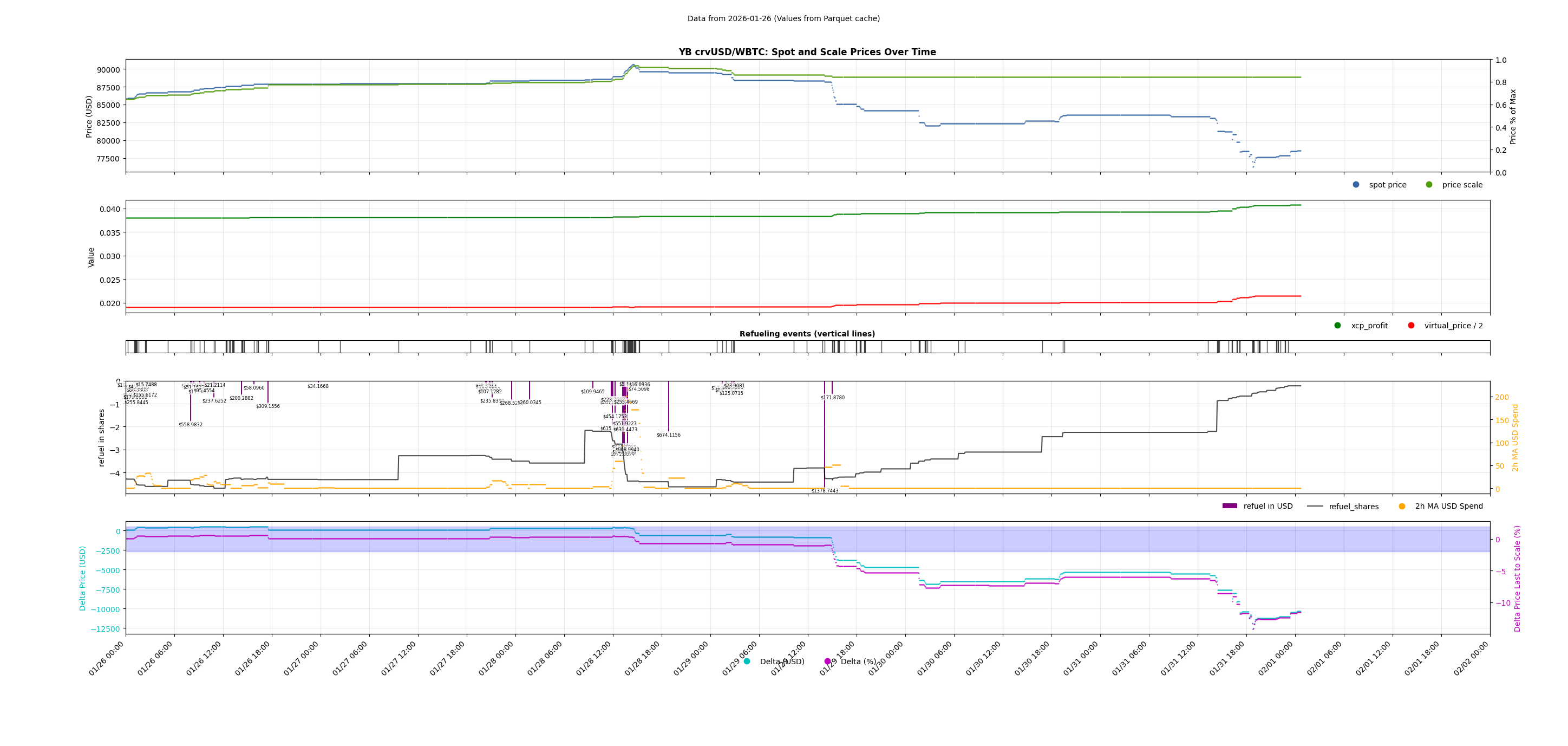Screen dimensions: 1568x746
Task: Click the Data from 2026-01-26 header text
Action: coord(783,19)
